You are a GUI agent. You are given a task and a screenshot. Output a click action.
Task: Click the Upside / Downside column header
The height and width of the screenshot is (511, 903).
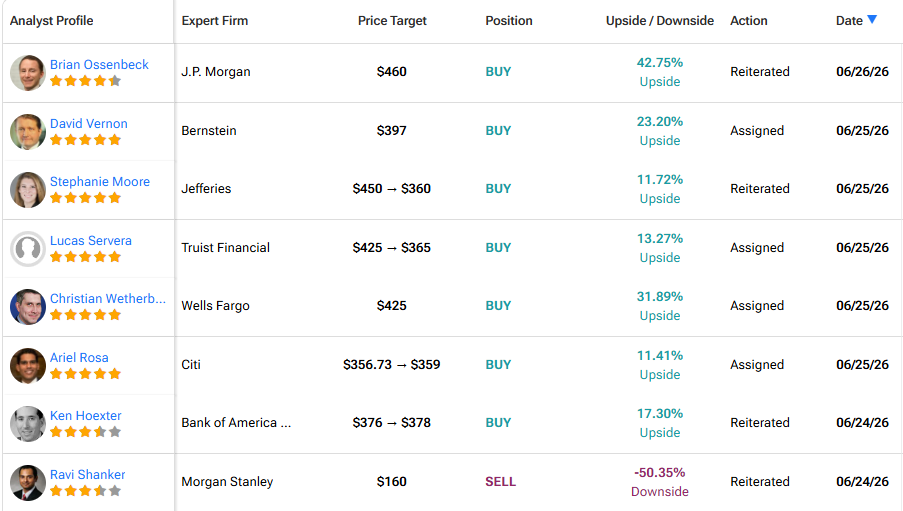[659, 21]
